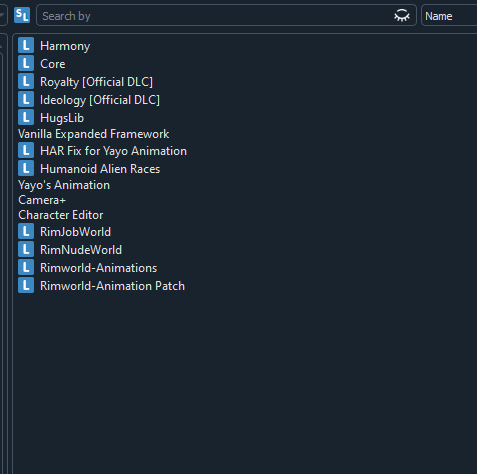Select Humanoid Alien Races mod entry
Image resolution: width=477 pixels, height=474 pixels.
click(100, 169)
